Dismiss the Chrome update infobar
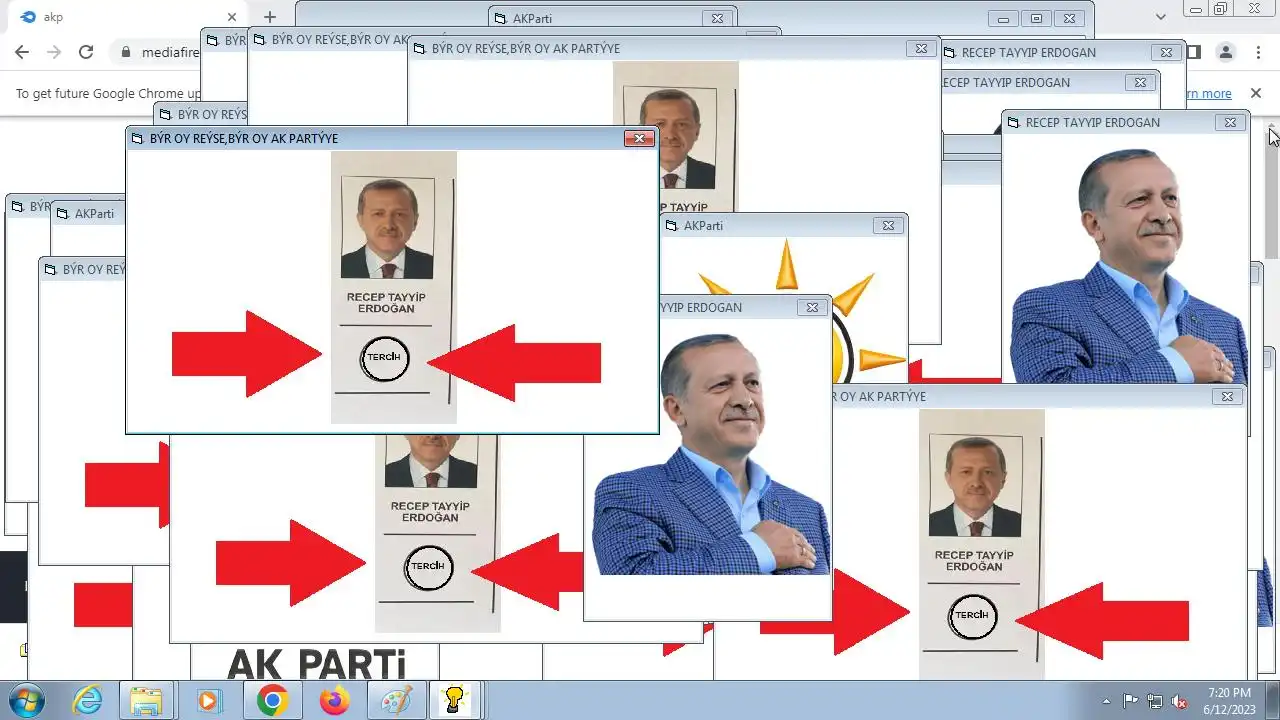This screenshot has width=1280, height=720. coord(1256,93)
